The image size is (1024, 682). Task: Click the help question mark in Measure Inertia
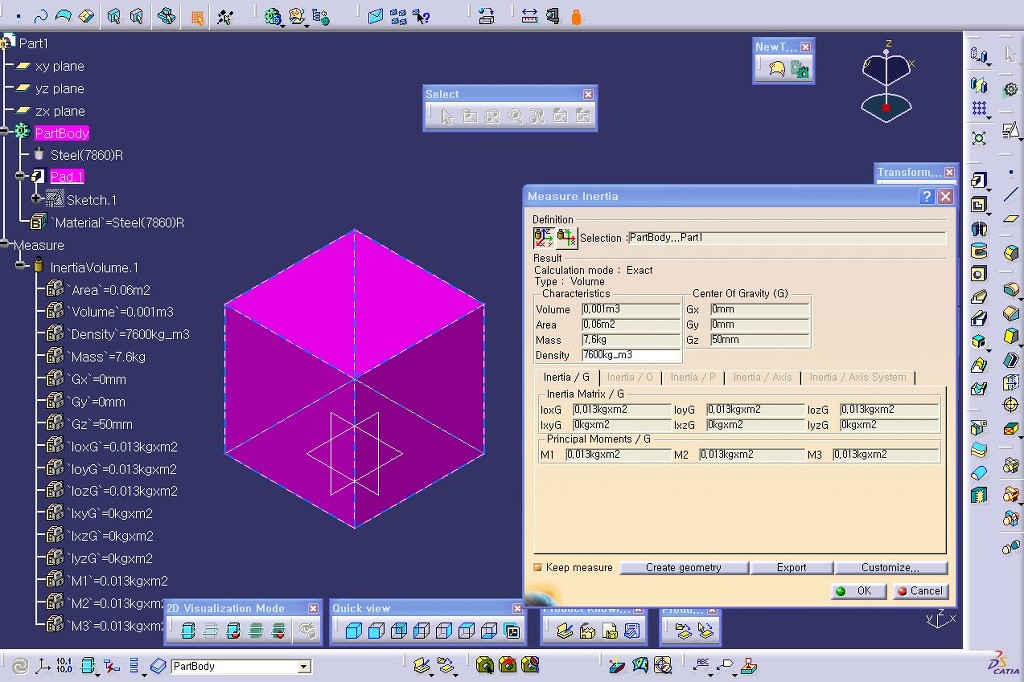pos(927,197)
